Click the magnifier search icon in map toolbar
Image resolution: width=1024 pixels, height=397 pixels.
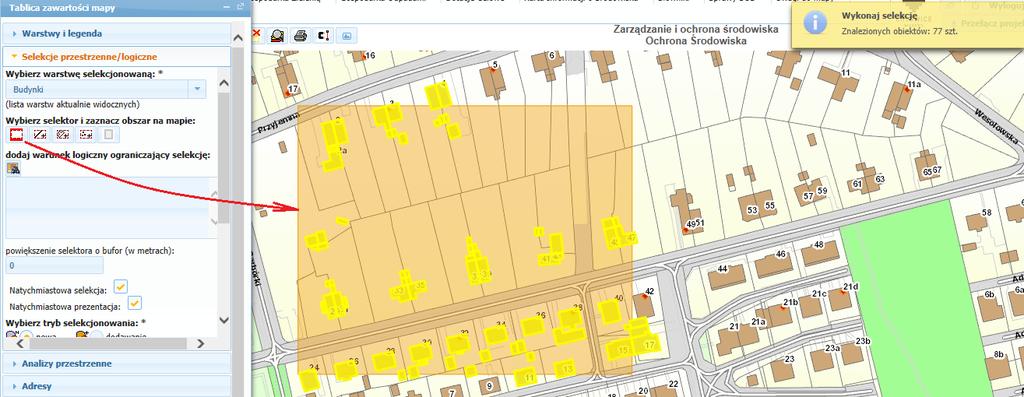[x=277, y=35]
